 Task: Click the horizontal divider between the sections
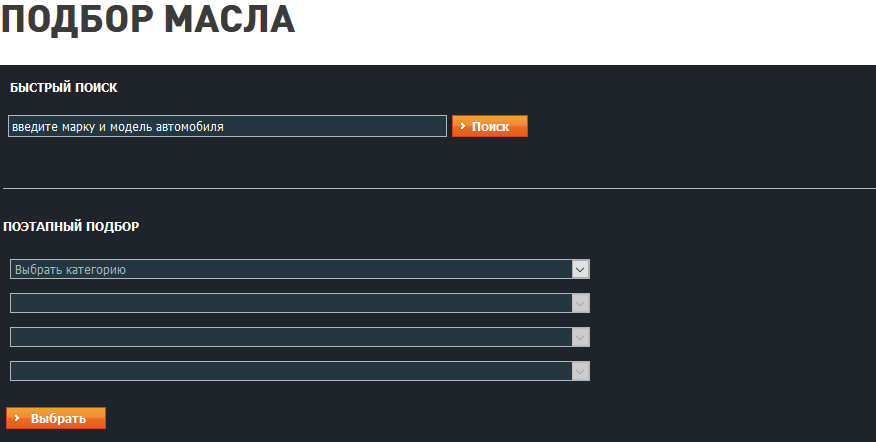click(x=438, y=188)
